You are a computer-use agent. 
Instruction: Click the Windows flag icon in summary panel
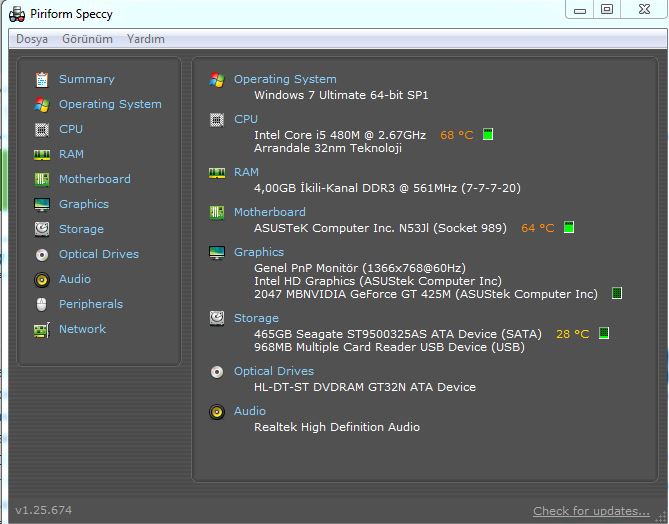click(217, 79)
